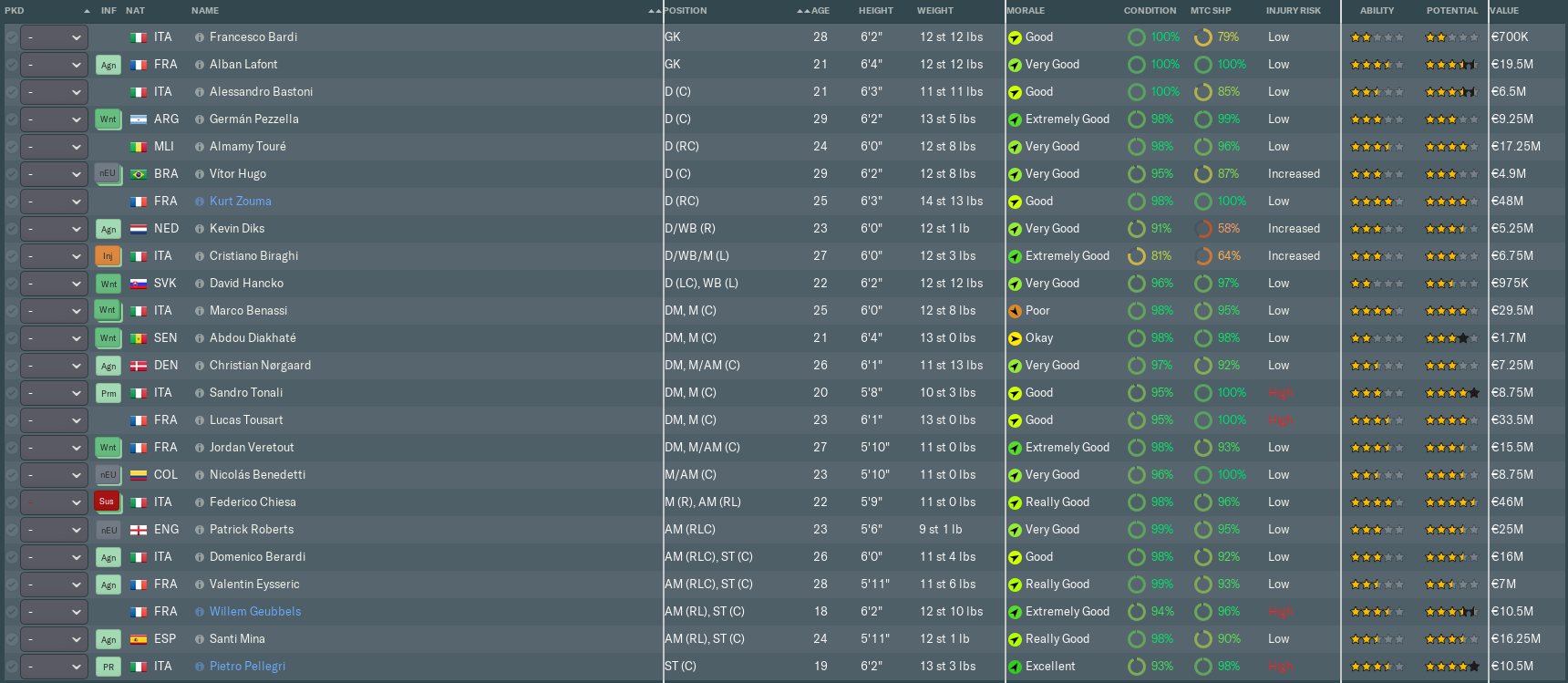Click Kevin Diks's 58% match sharpness indicator
1568x683 pixels.
pos(1217,229)
